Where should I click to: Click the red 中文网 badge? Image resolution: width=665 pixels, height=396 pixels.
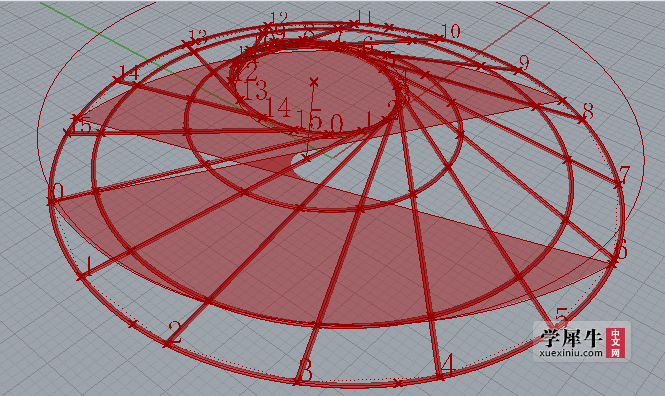[x=615, y=343]
